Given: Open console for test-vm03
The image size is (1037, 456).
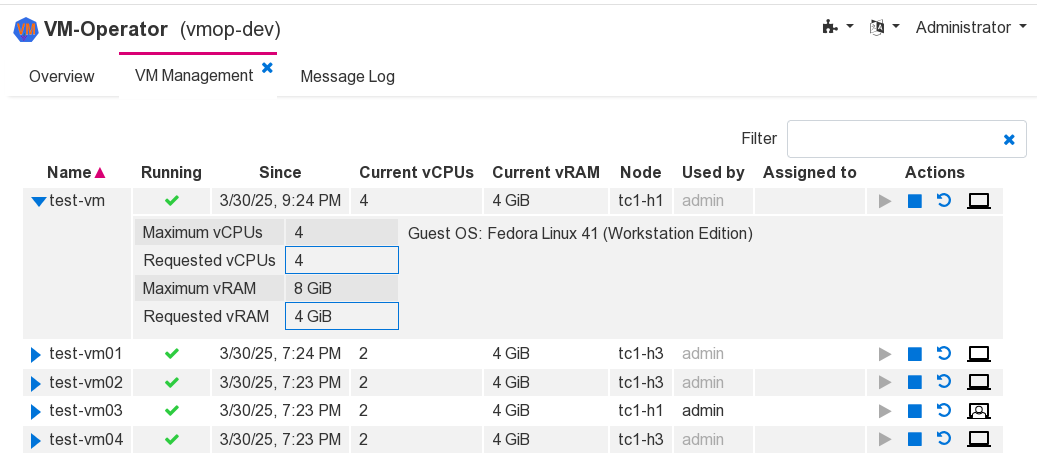Looking at the screenshot, I should [x=979, y=410].
